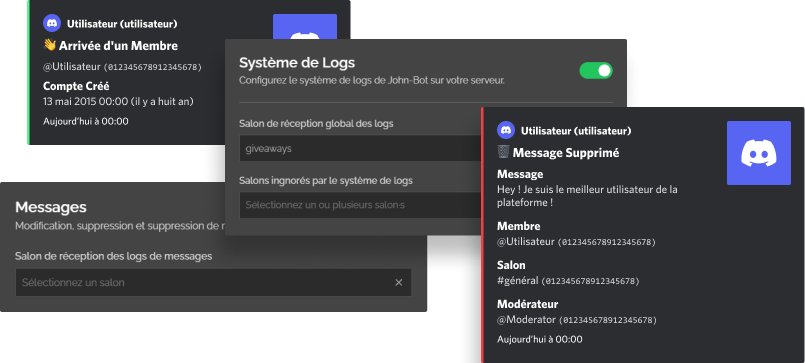Click the author name in Arrivée d'un Membre card
This screenshot has width=805, height=363.
pos(122,24)
